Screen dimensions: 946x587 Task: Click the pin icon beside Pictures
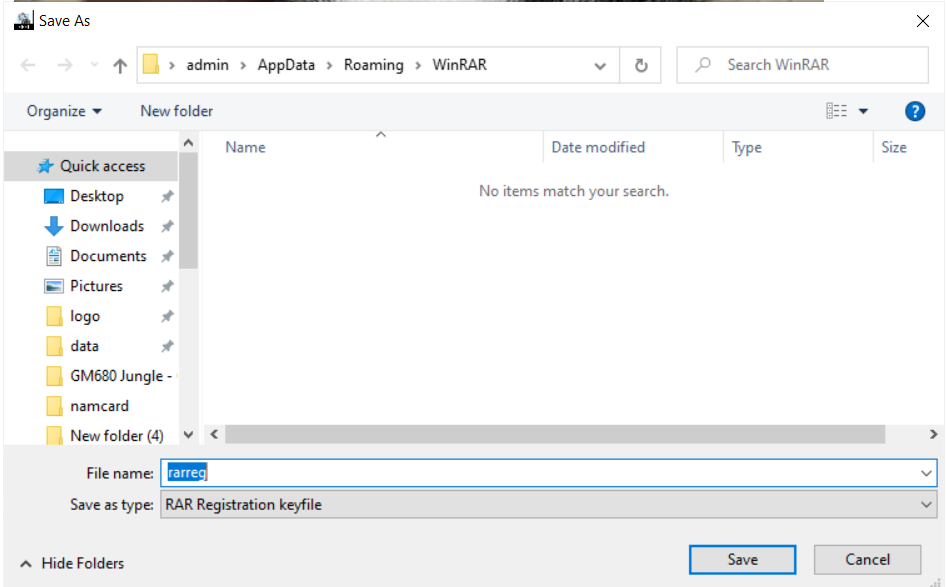[x=167, y=286]
